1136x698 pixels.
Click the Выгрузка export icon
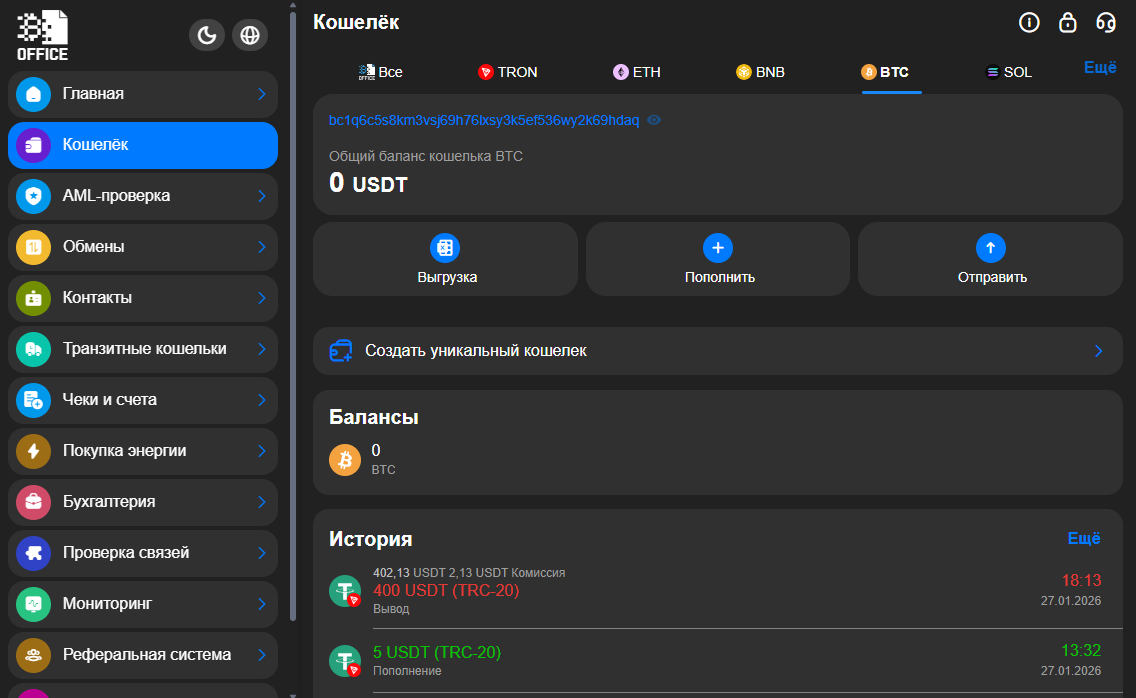[445, 247]
